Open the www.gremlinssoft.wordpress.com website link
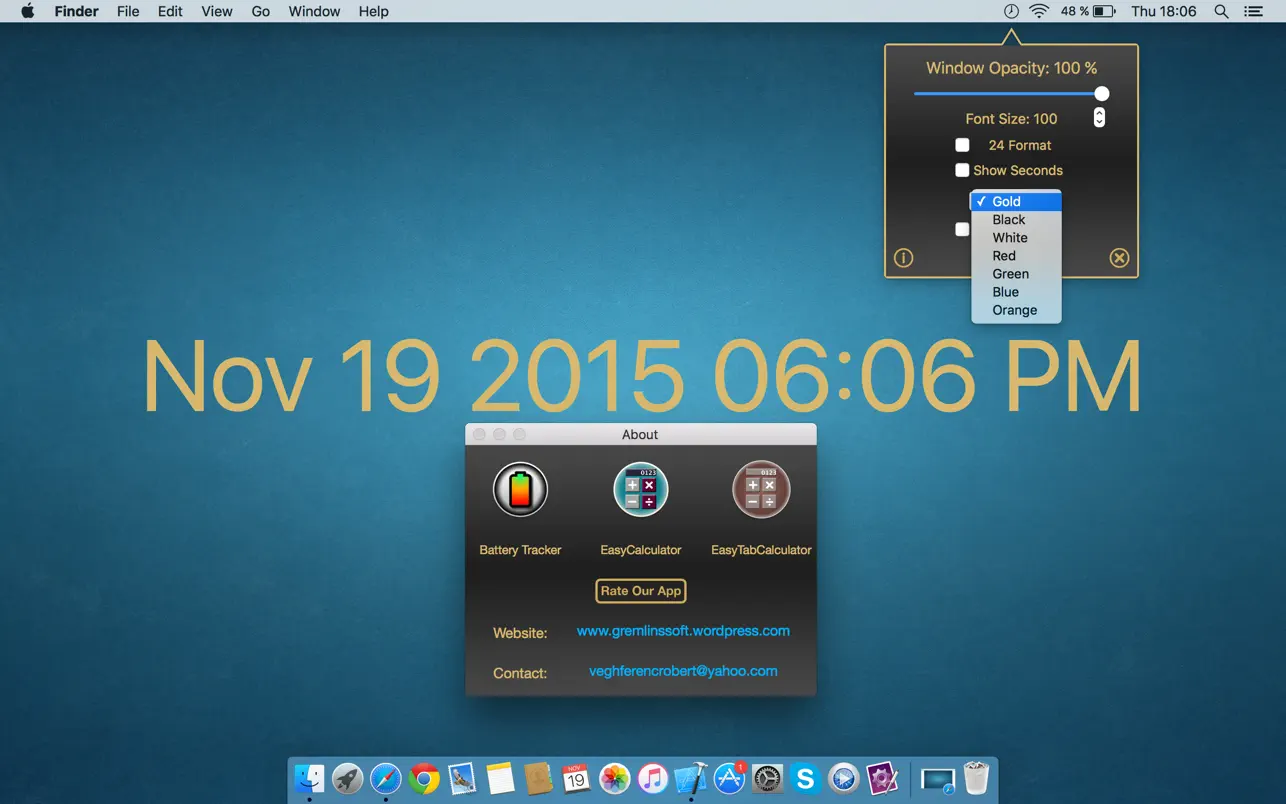 [x=683, y=631]
